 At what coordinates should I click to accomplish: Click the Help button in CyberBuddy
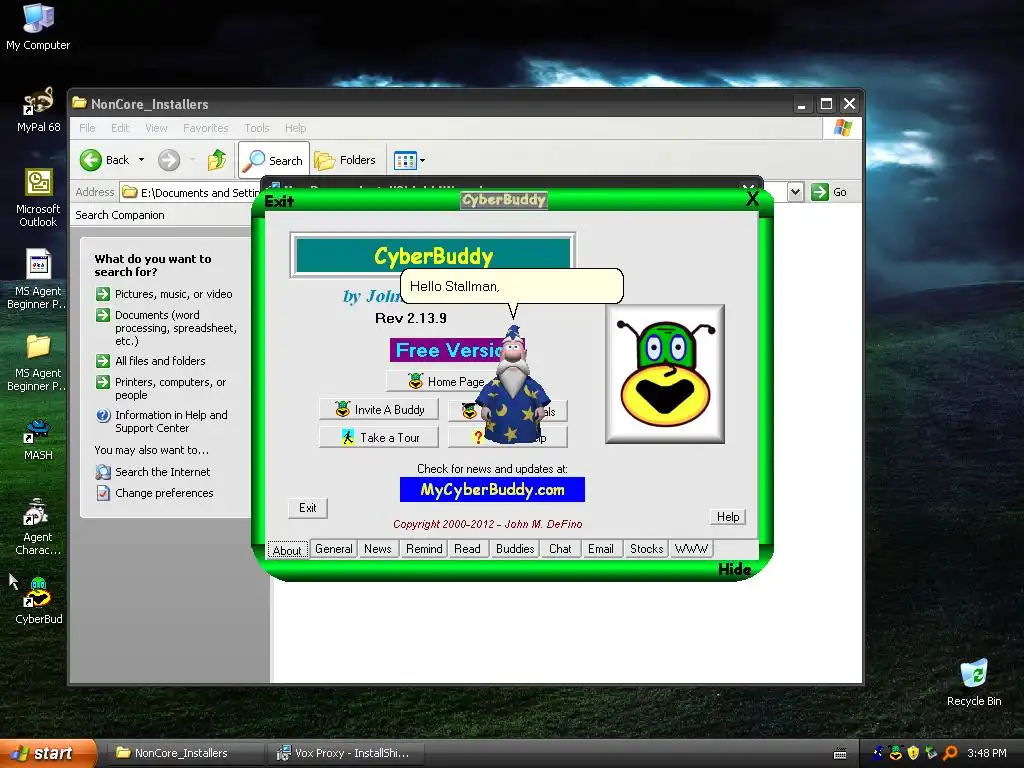728,517
